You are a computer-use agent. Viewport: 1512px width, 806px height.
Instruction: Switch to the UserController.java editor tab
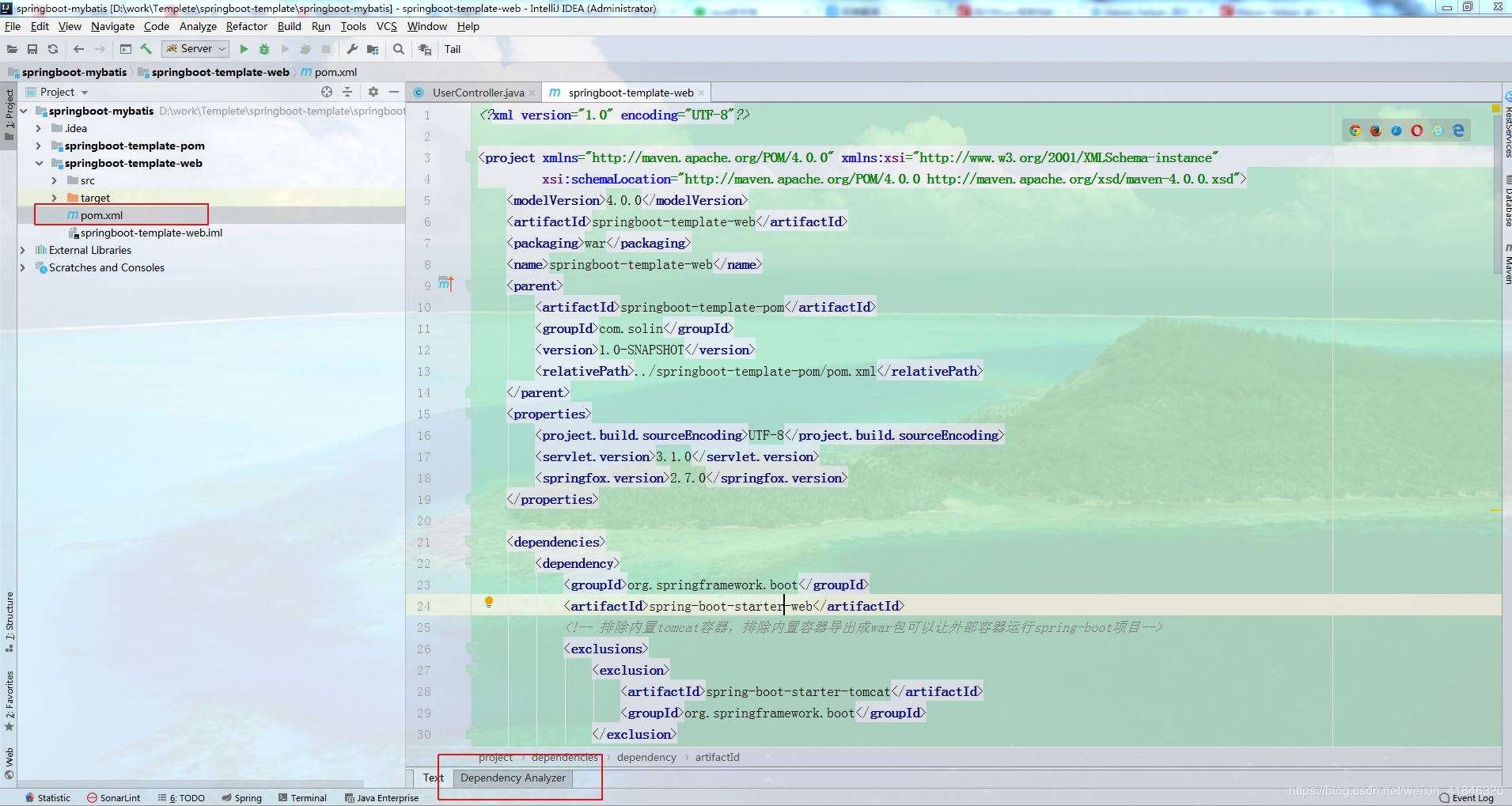tap(473, 93)
